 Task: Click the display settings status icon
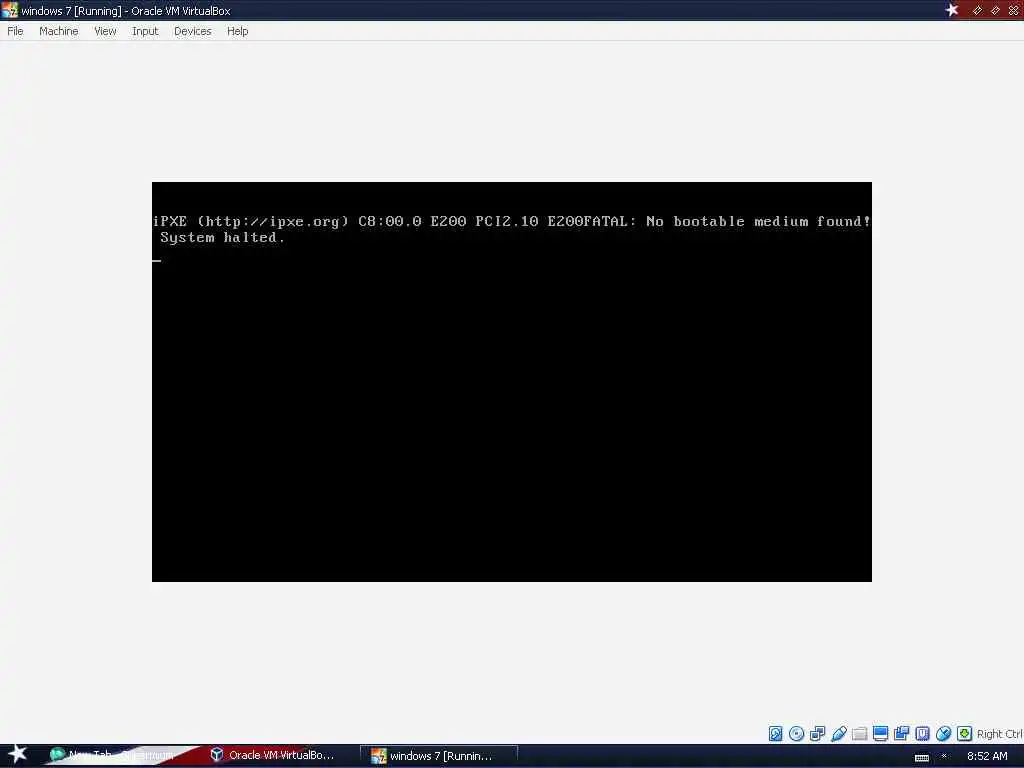click(880, 733)
